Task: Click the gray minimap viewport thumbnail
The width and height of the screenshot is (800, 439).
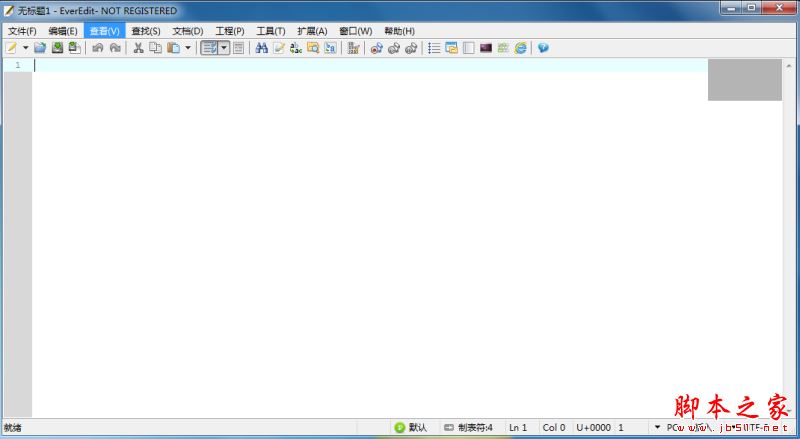Action: point(744,80)
